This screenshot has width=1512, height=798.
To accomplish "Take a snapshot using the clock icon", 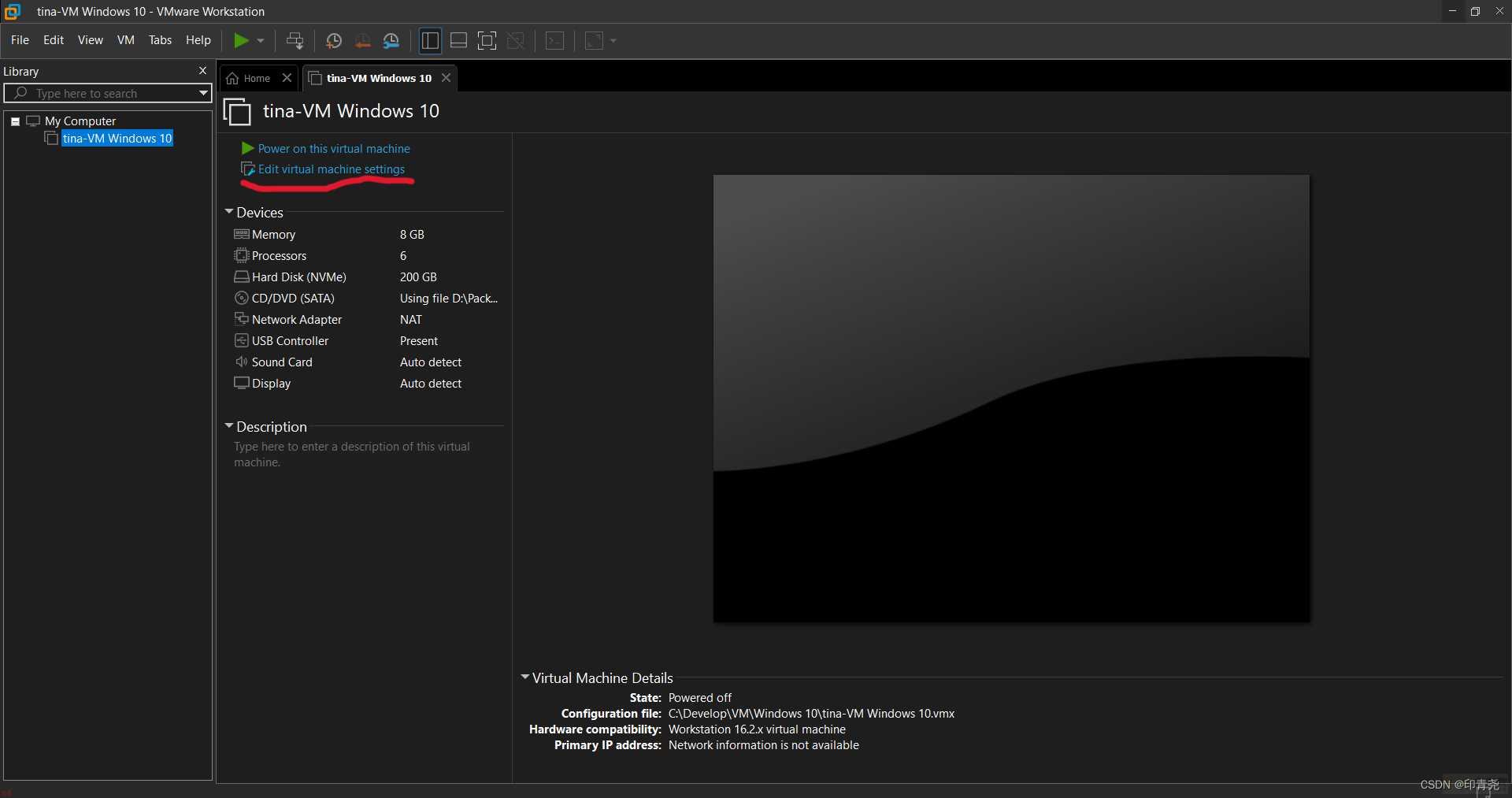I will click(334, 41).
